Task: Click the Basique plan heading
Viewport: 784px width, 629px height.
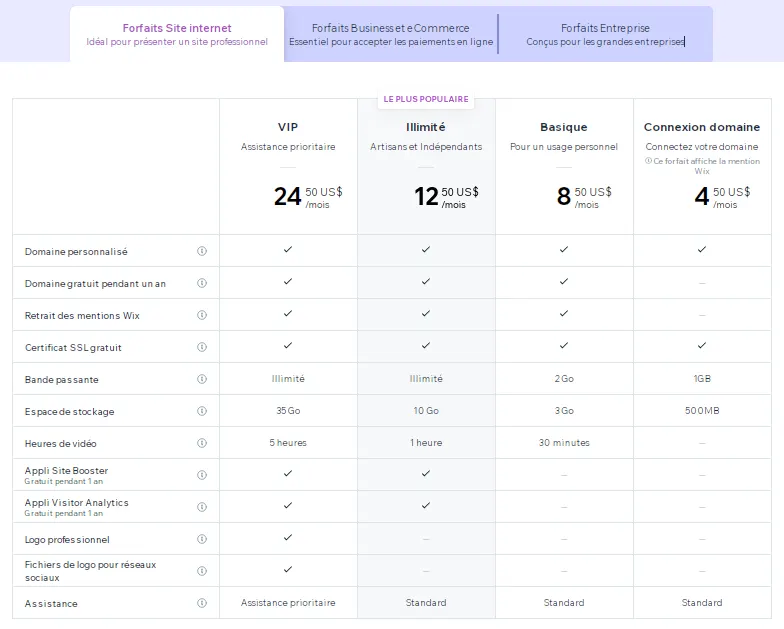Action: (564, 127)
